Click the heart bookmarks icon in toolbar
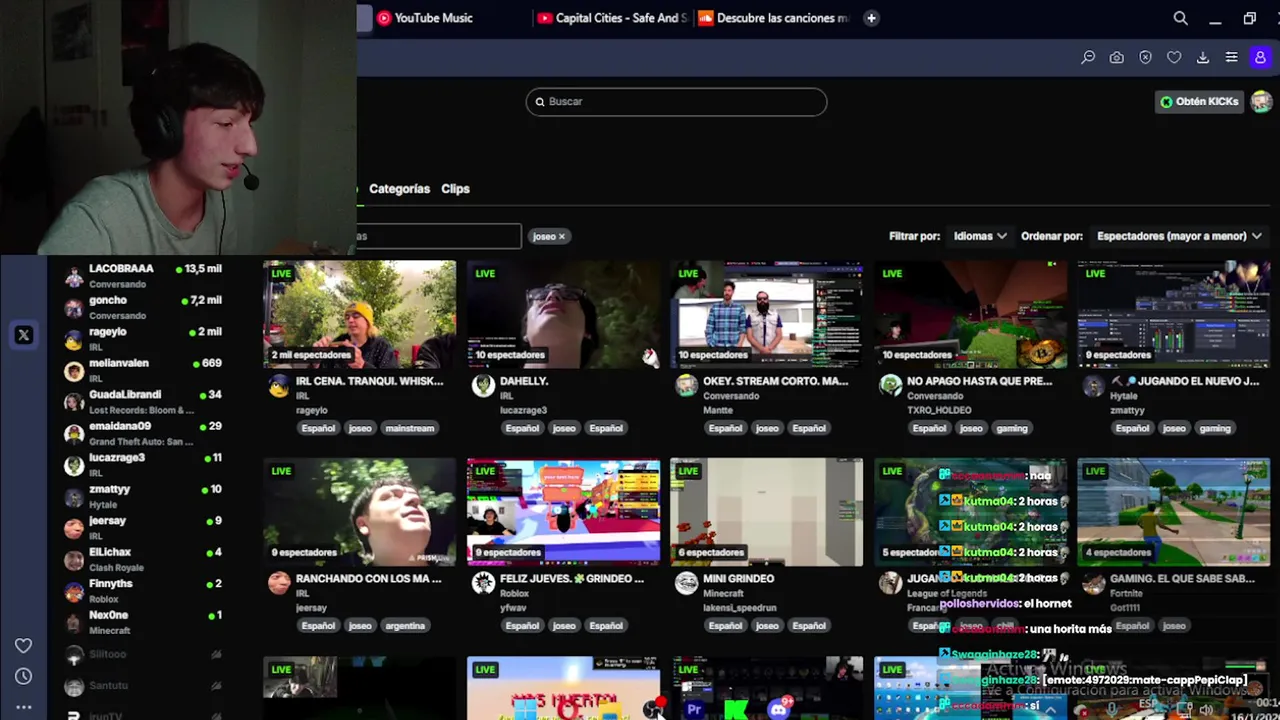1280x720 pixels. click(1174, 58)
